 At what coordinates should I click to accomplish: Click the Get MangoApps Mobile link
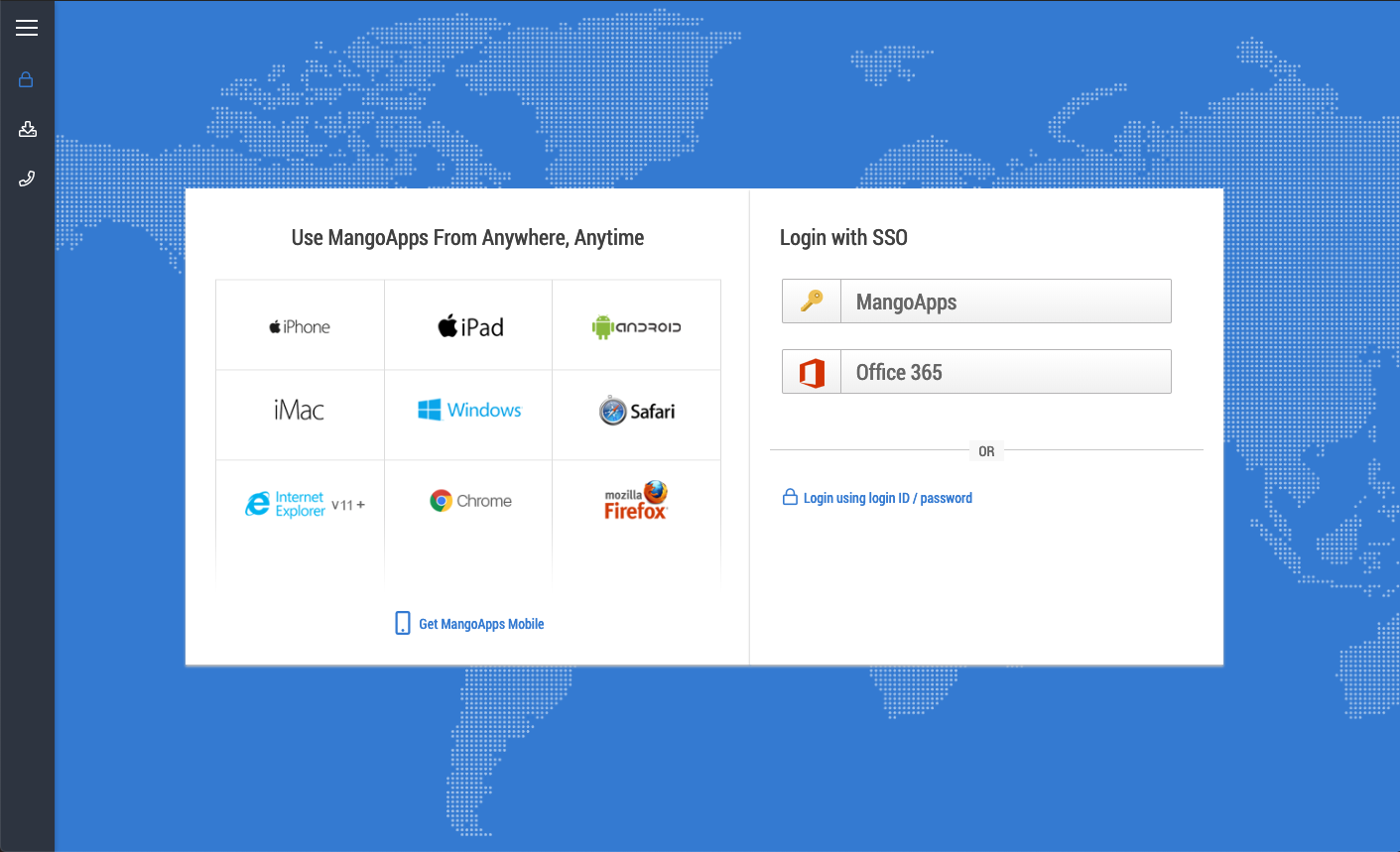481,624
